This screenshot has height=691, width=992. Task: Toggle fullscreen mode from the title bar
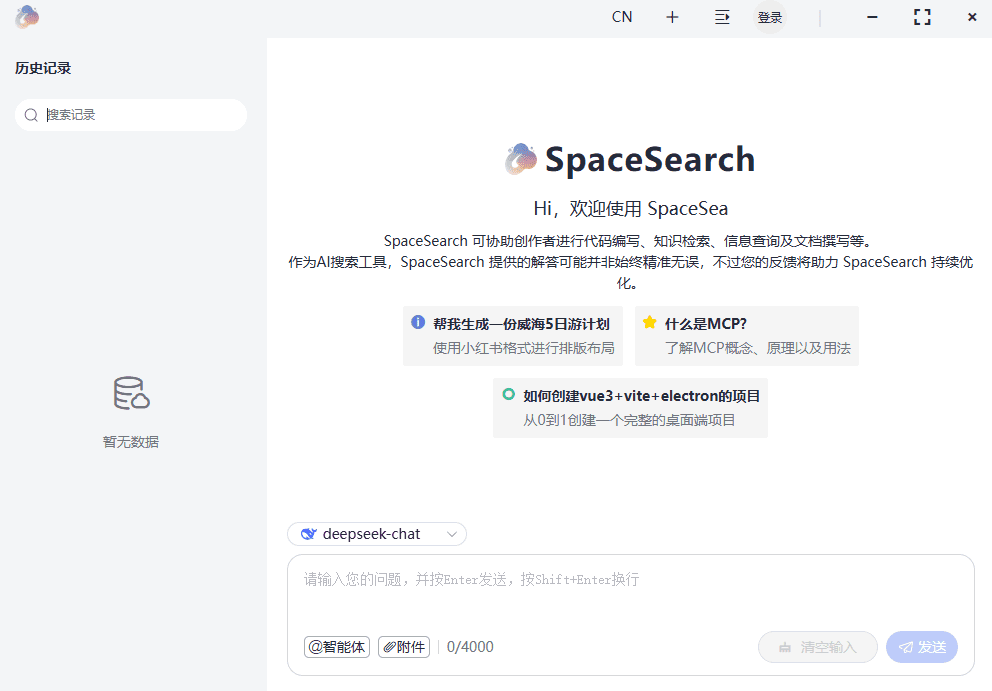[922, 17]
